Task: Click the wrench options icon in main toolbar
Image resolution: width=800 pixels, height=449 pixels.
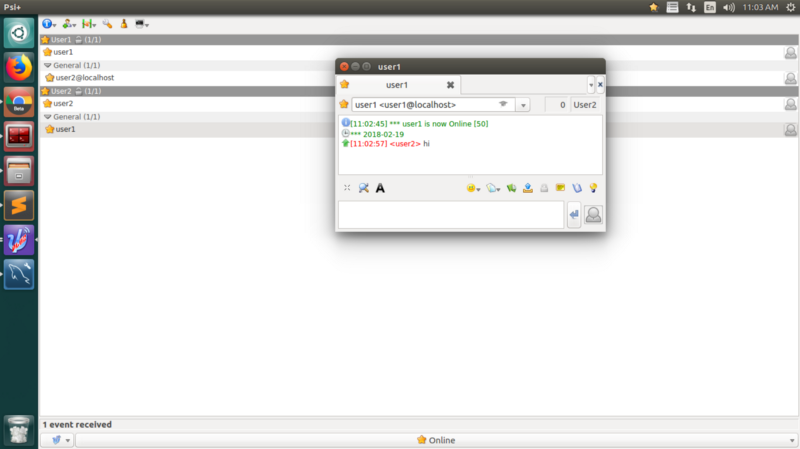Action: (x=107, y=23)
